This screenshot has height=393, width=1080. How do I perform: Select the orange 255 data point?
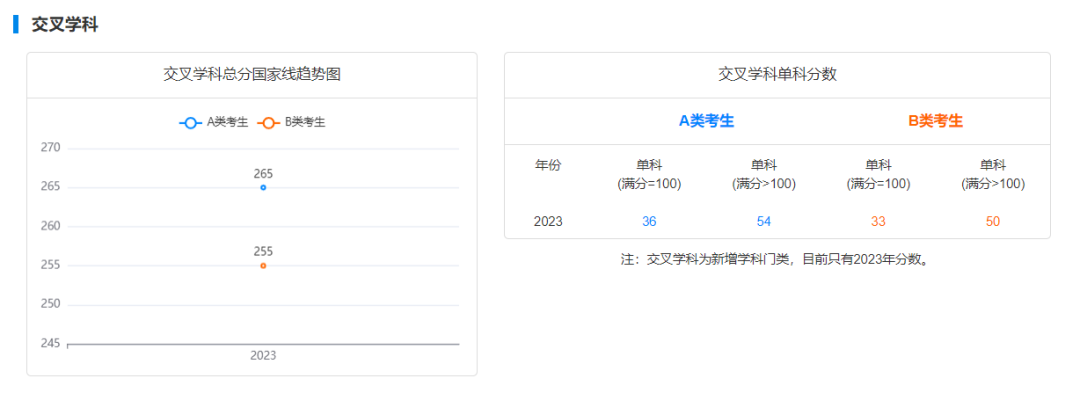(x=263, y=266)
